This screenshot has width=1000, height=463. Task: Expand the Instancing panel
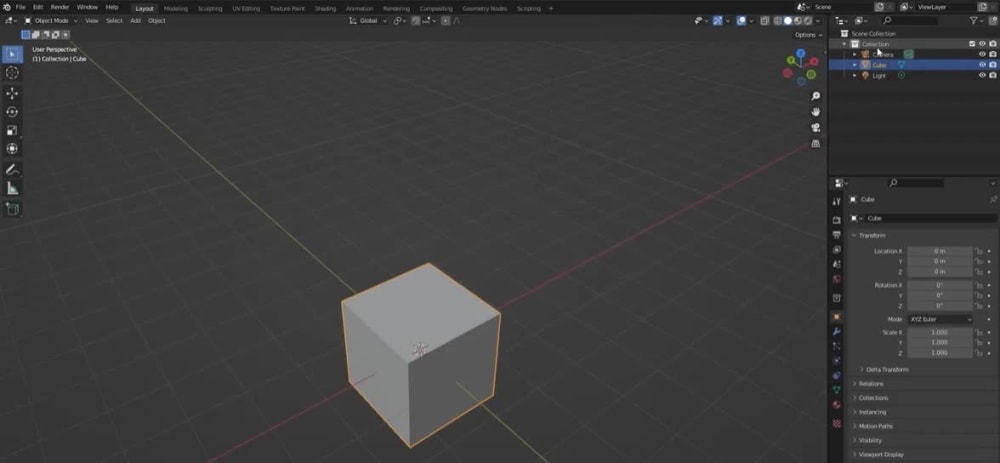coord(872,412)
